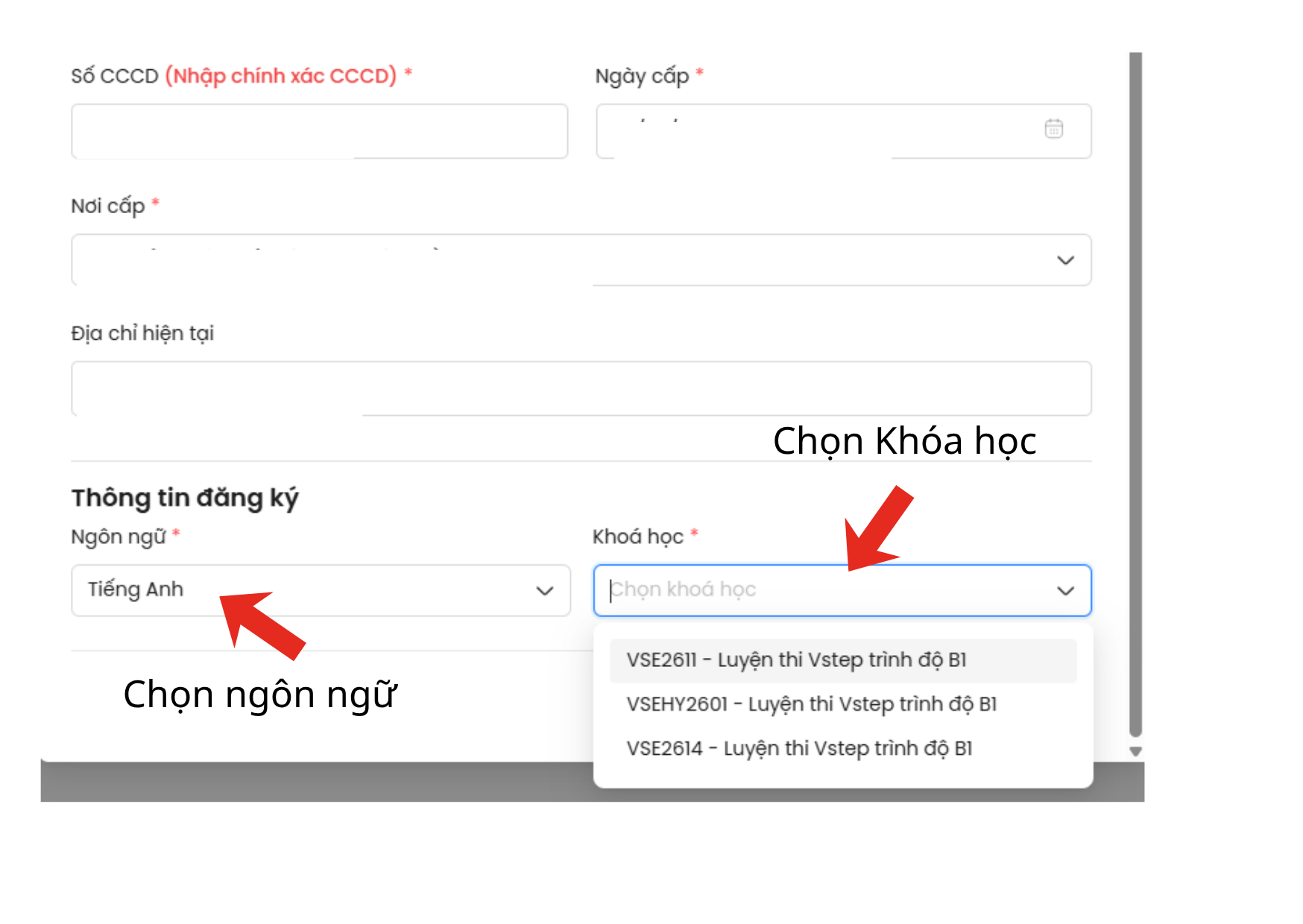The image size is (1303, 924).
Task: Click the Khoá học label
Action: pyautogui.click(x=646, y=537)
